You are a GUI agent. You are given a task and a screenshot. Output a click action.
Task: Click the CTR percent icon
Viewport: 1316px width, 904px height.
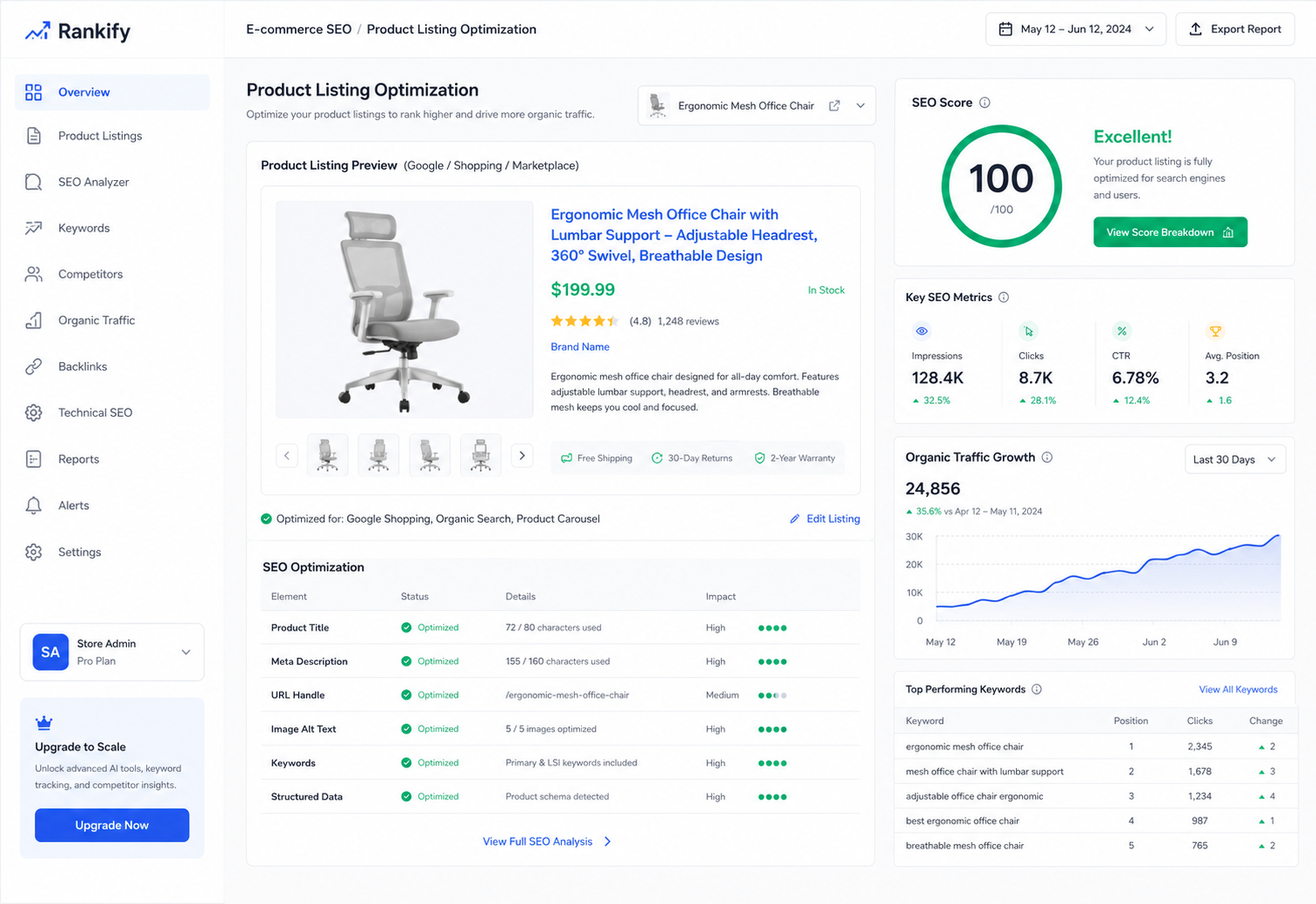click(1122, 331)
